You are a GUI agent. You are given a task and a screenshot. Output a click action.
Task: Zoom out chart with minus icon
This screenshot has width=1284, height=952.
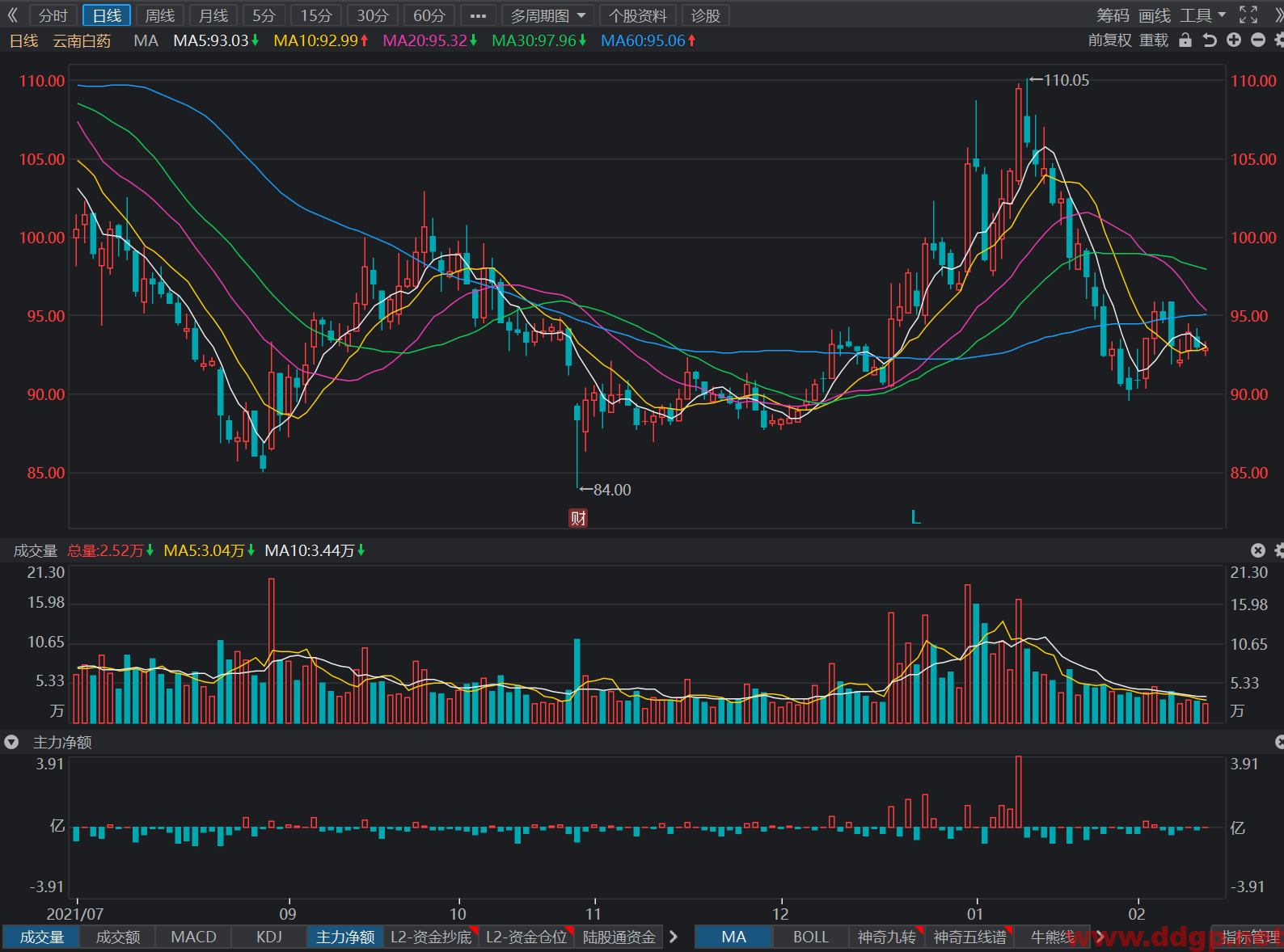pyautogui.click(x=1258, y=40)
